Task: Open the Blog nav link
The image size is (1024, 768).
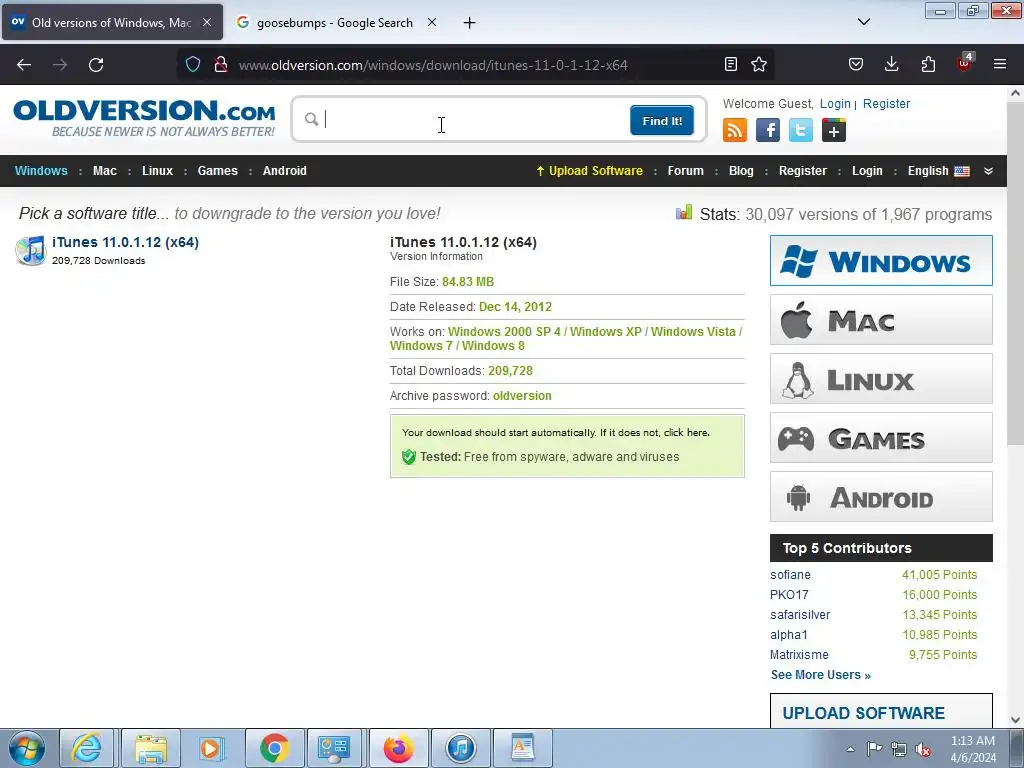Action: click(741, 171)
